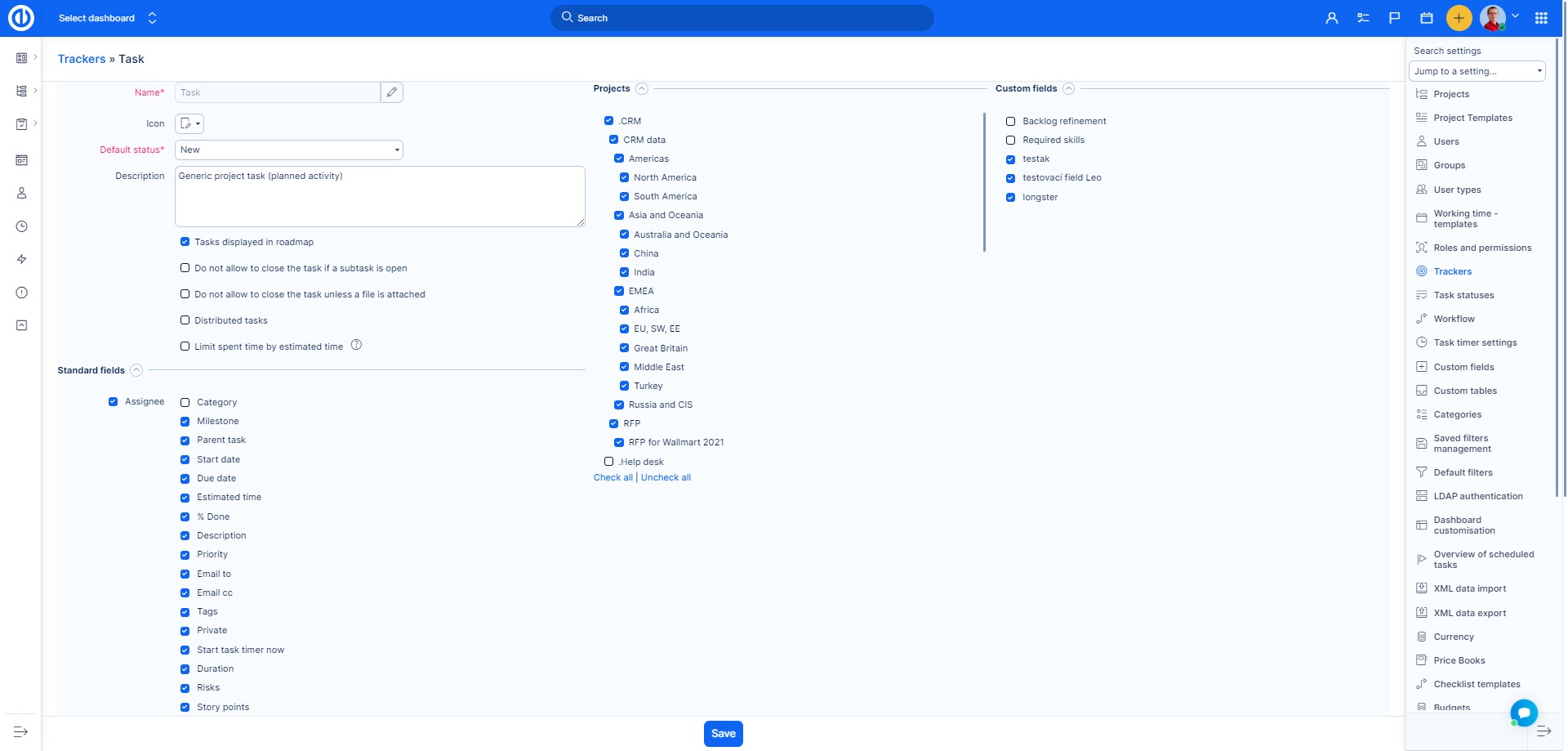
Task: Open the Jump to a setting dropdown
Action: [x=1477, y=71]
